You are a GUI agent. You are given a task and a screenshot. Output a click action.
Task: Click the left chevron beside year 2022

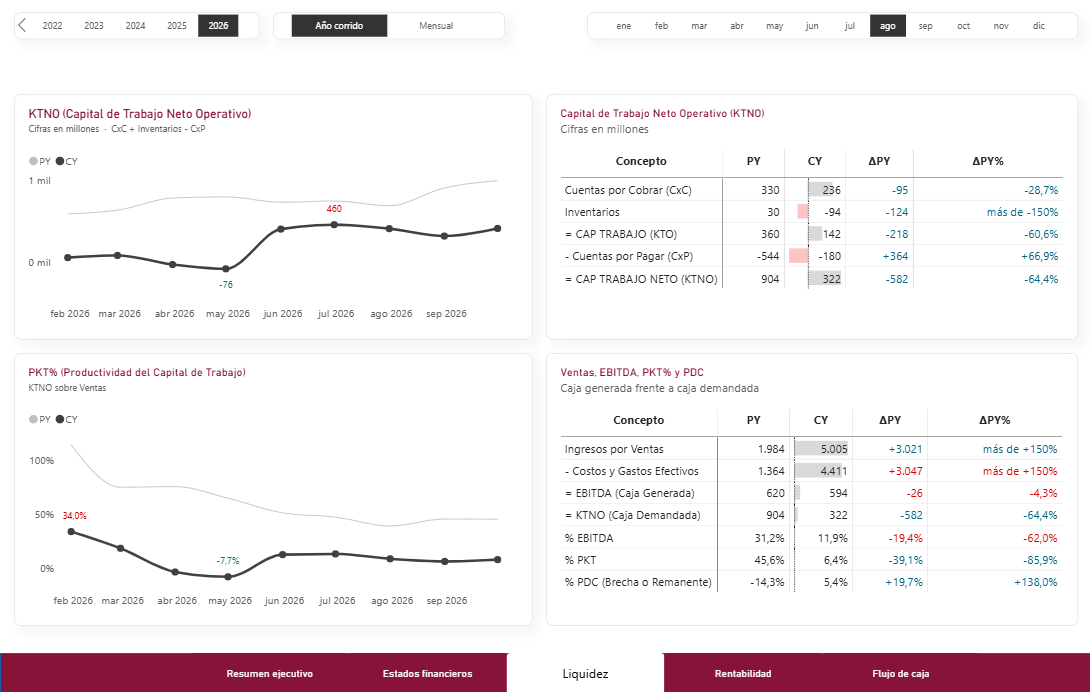click(x=22, y=26)
